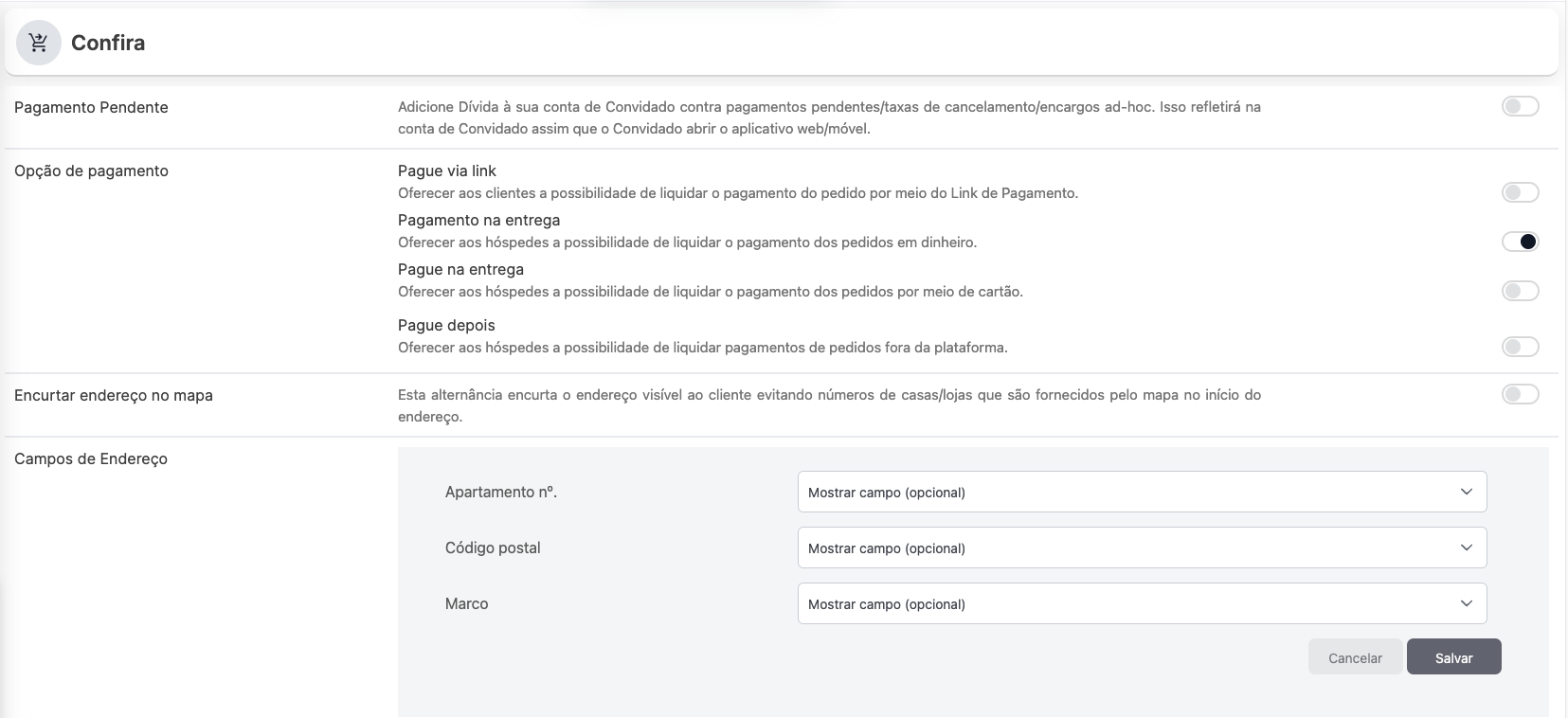Open the Marco visibility dropdown
Screen dimensions: 1568x718
(1142, 604)
